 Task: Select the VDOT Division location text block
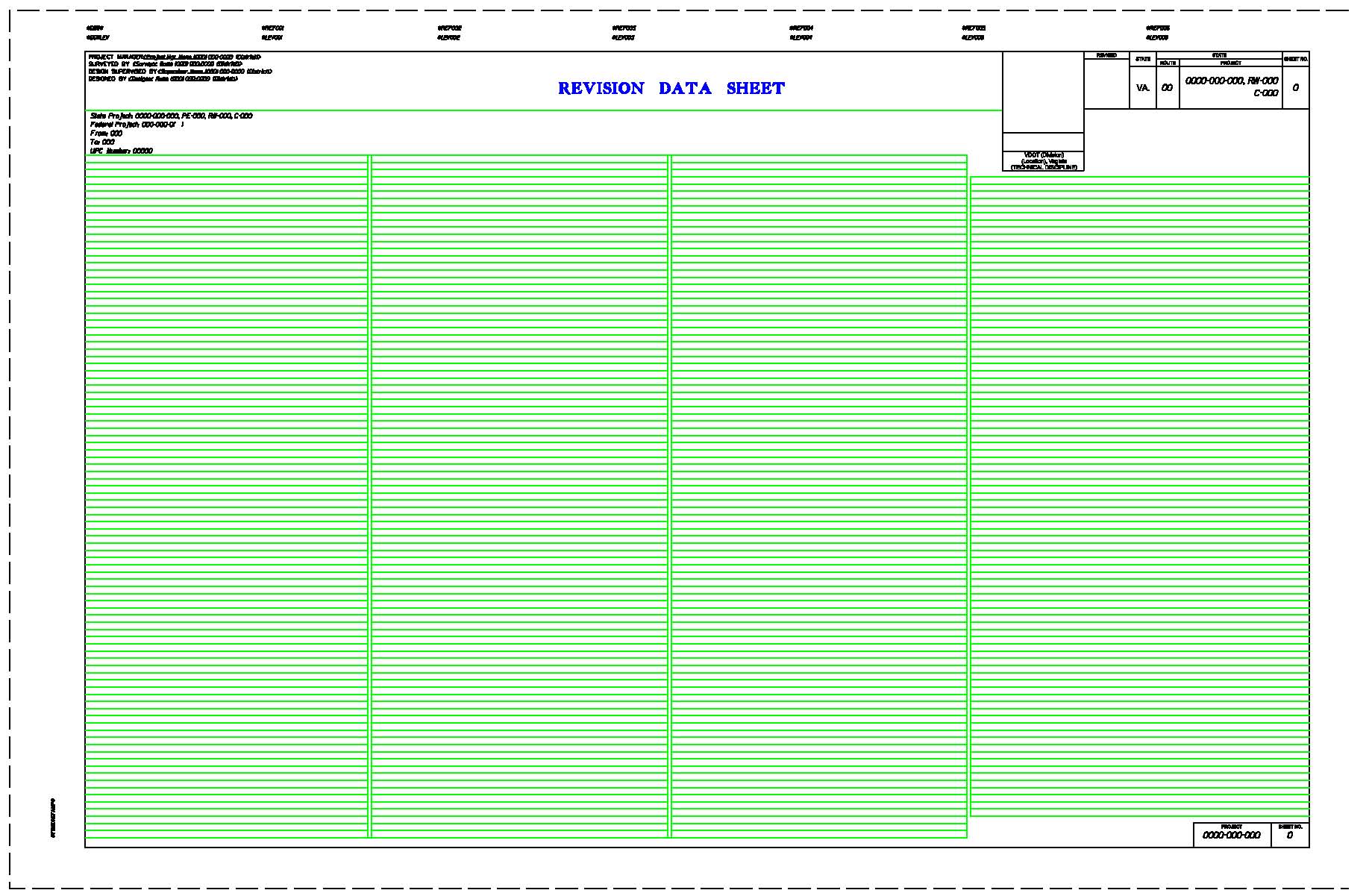click(x=1043, y=161)
